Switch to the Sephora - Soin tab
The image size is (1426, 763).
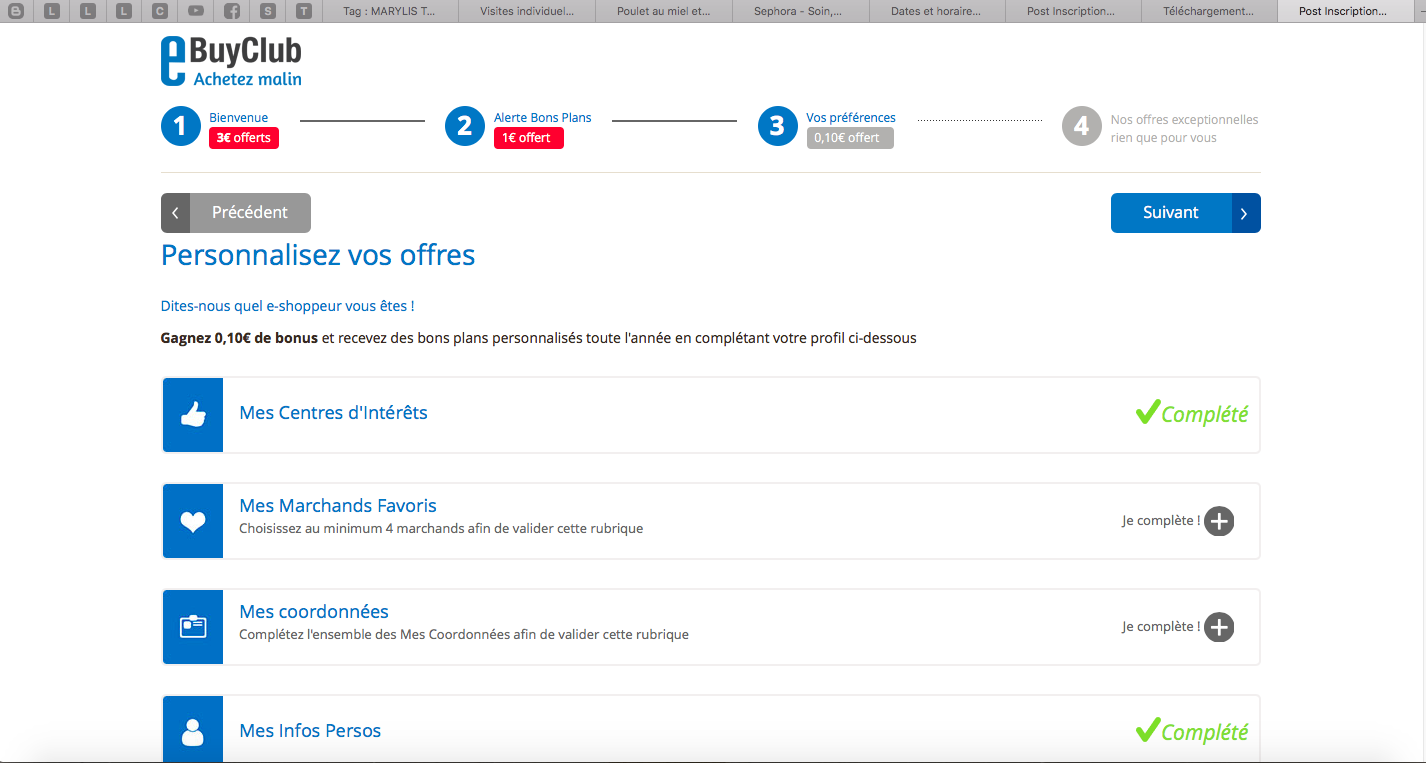coord(799,11)
